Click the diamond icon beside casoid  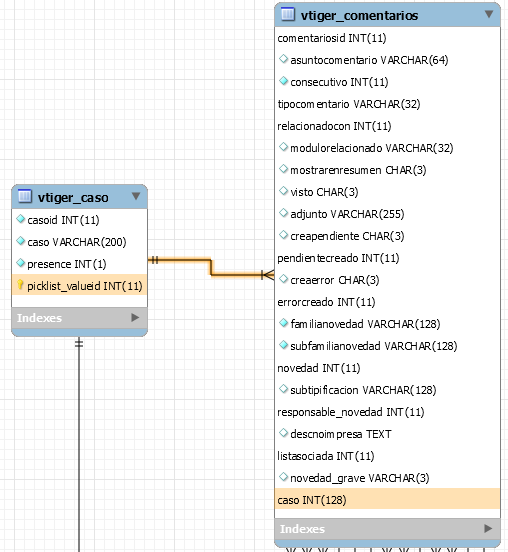[x=20, y=219]
